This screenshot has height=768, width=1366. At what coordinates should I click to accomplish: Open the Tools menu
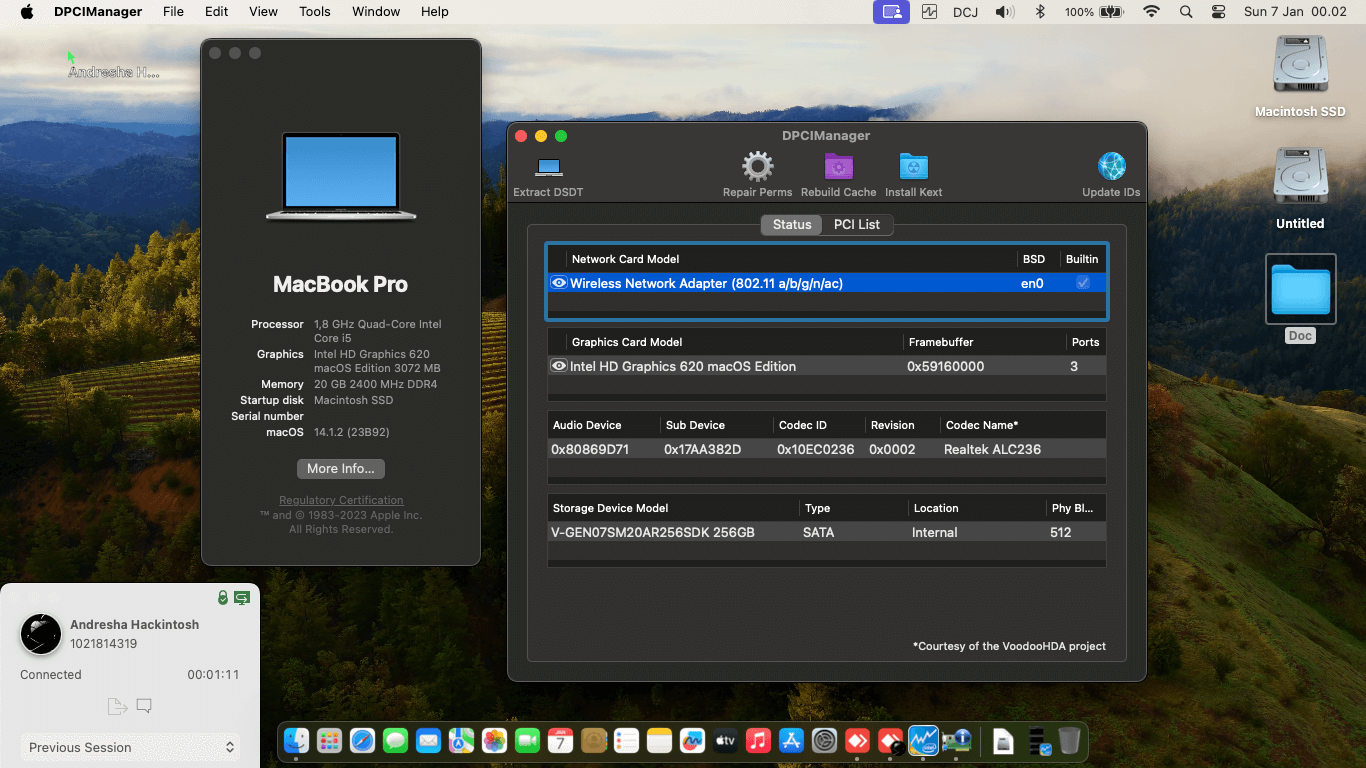coord(314,11)
